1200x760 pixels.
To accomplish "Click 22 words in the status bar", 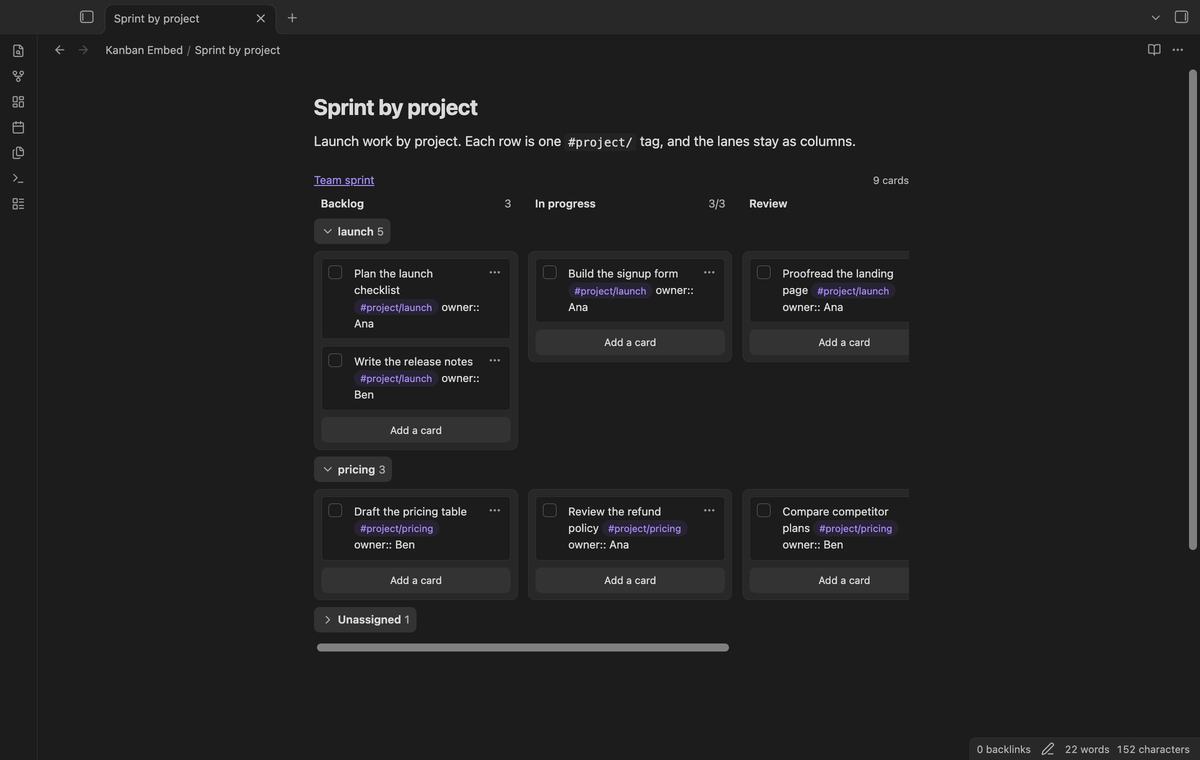I will point(1087,749).
